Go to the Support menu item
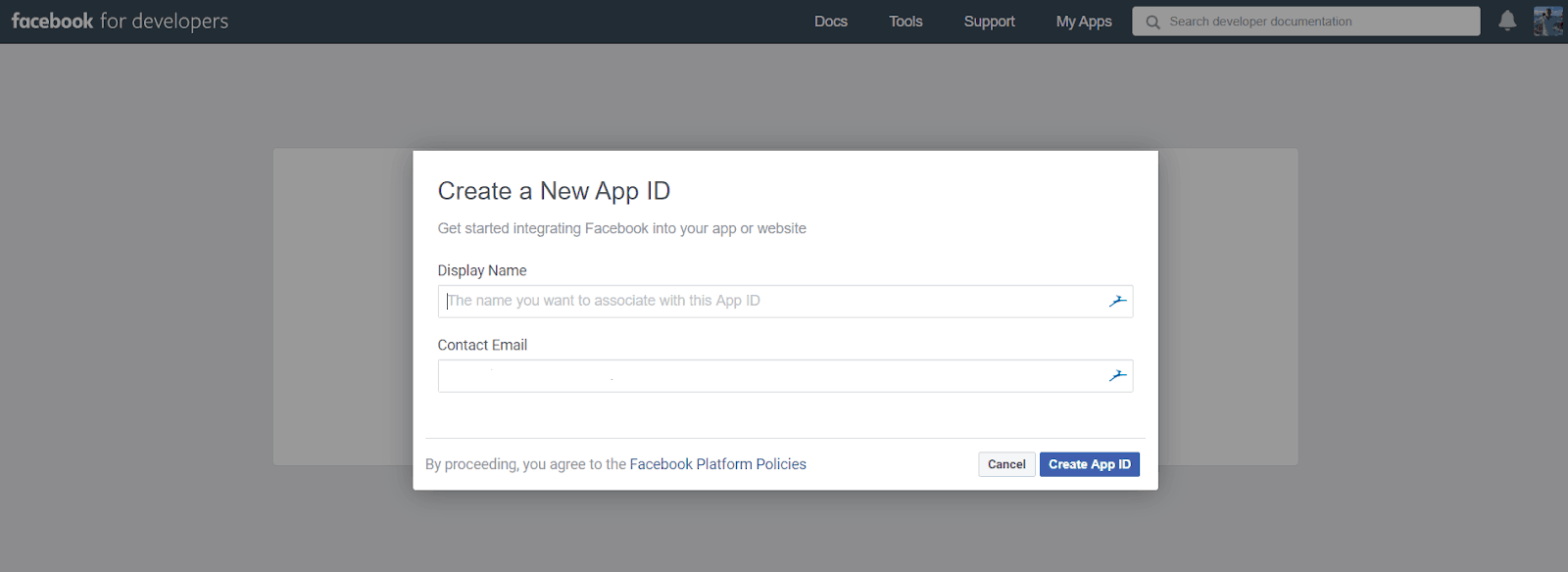 [989, 22]
